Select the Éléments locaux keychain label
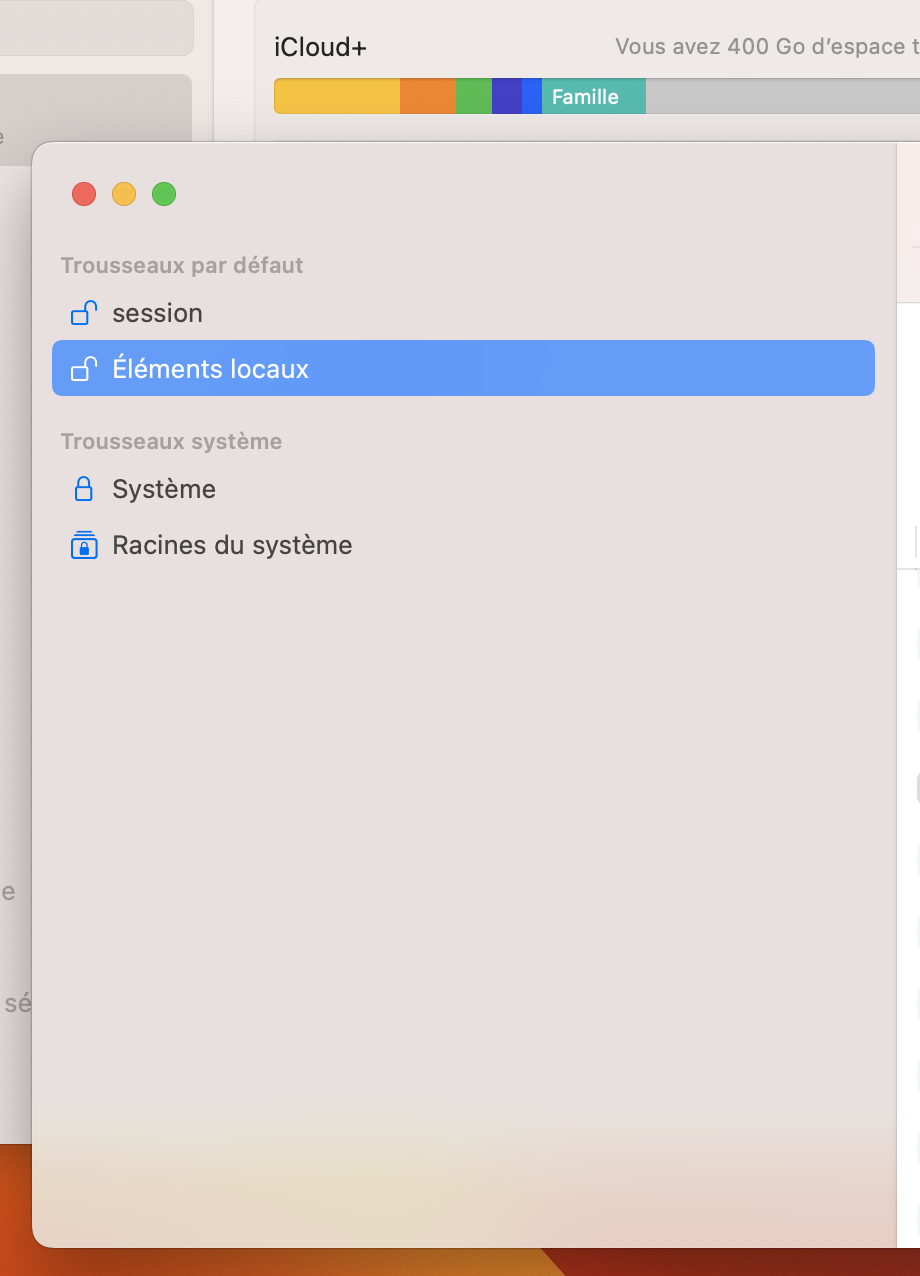The image size is (920, 1276). tap(211, 369)
